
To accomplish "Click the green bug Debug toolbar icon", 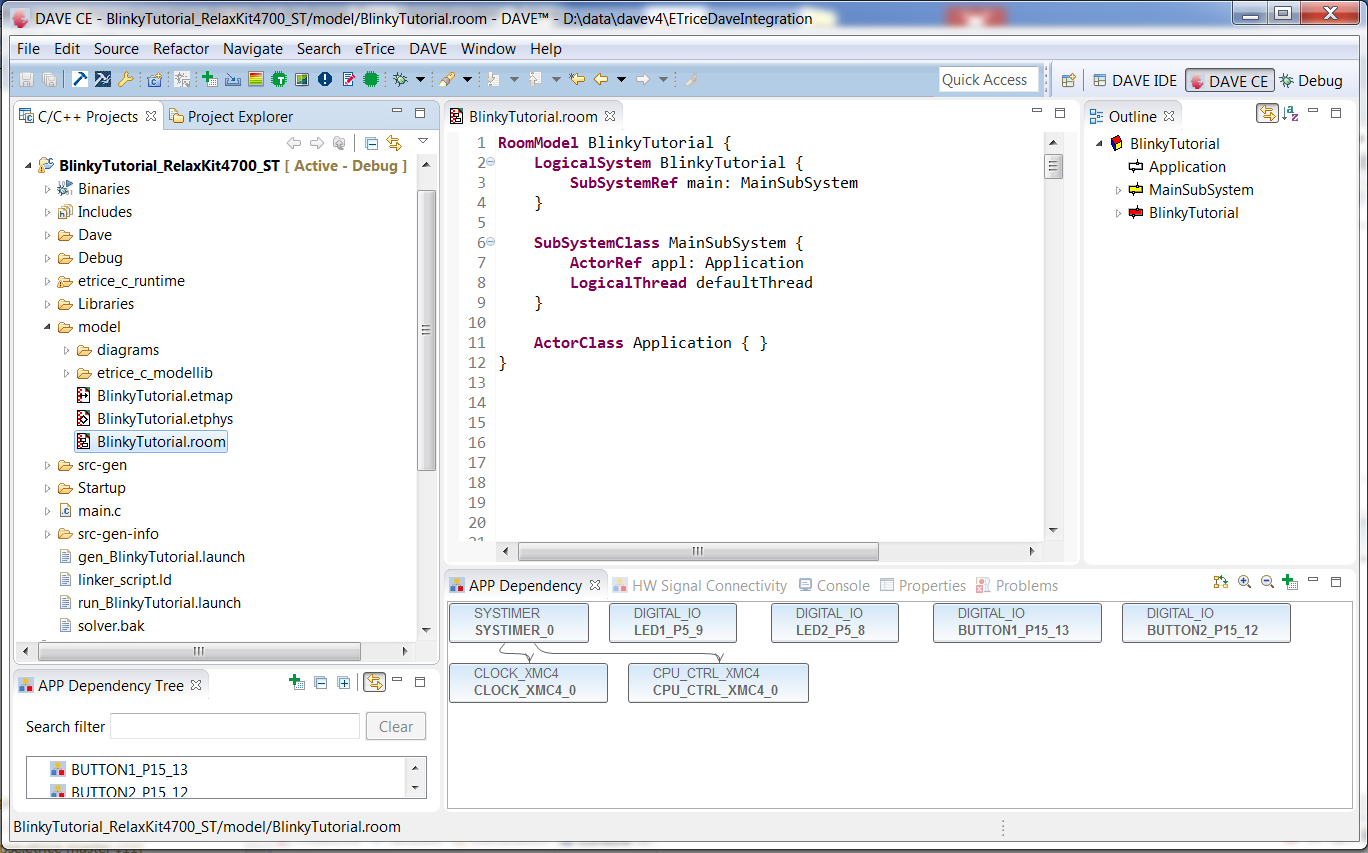I will click(400, 79).
